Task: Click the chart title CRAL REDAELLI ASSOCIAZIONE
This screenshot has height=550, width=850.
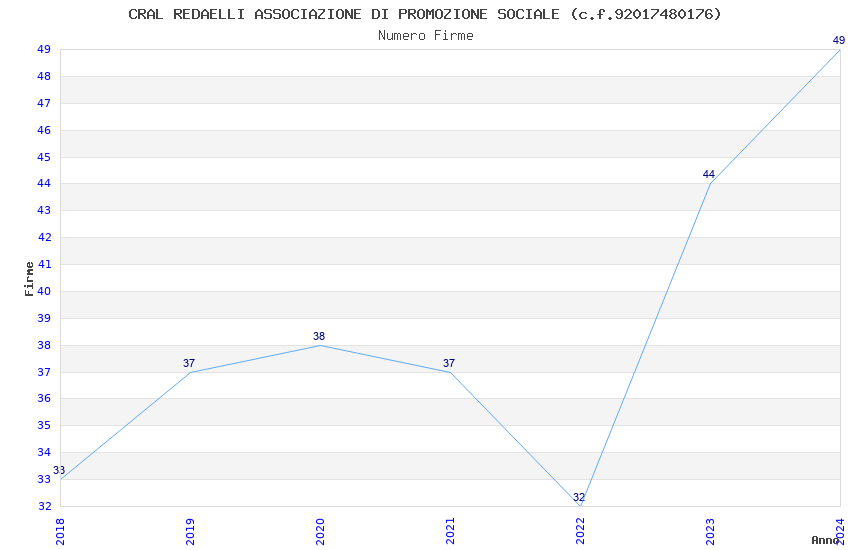Action: [424, 14]
